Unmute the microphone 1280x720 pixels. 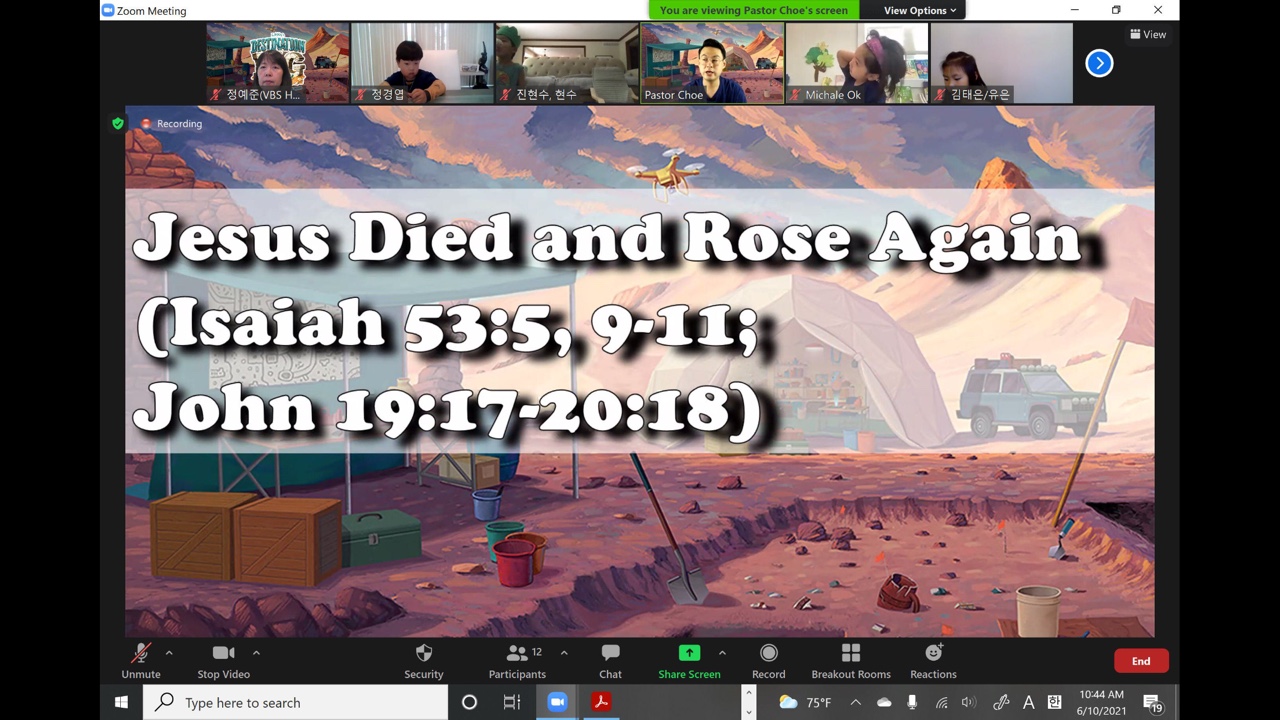point(140,661)
